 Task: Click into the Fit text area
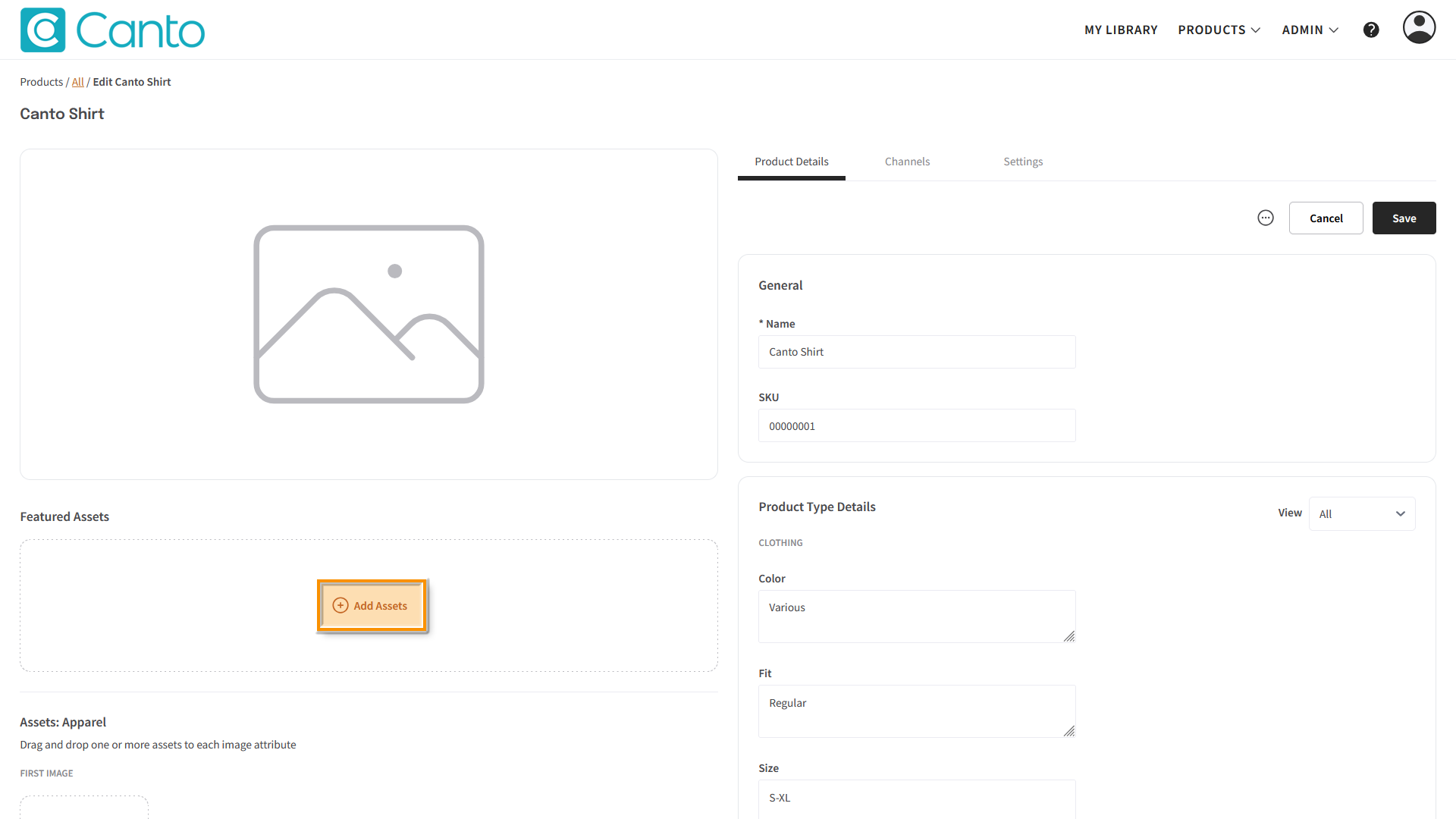(x=917, y=711)
